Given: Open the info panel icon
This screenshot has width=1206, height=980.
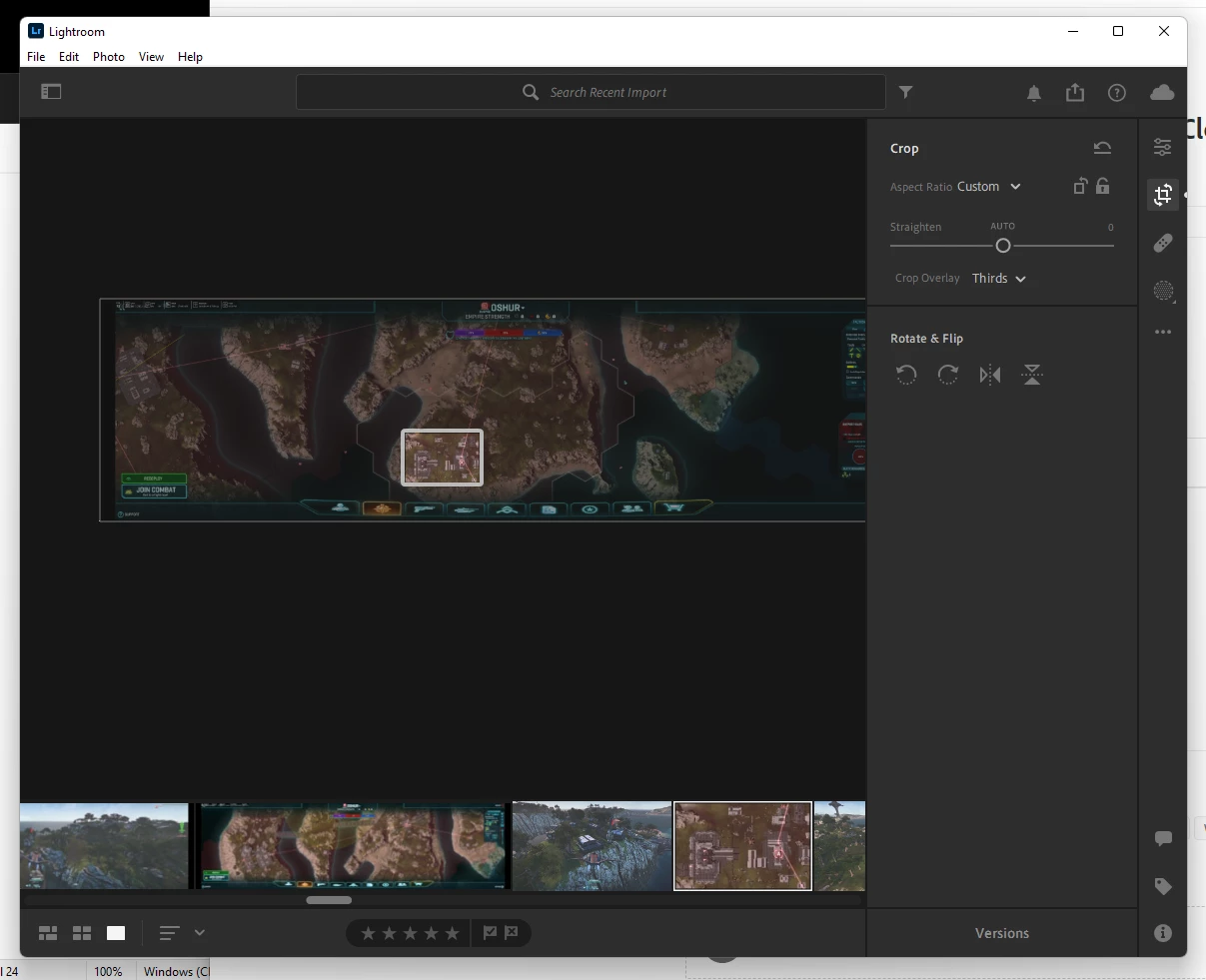Looking at the screenshot, I should click(x=1163, y=933).
